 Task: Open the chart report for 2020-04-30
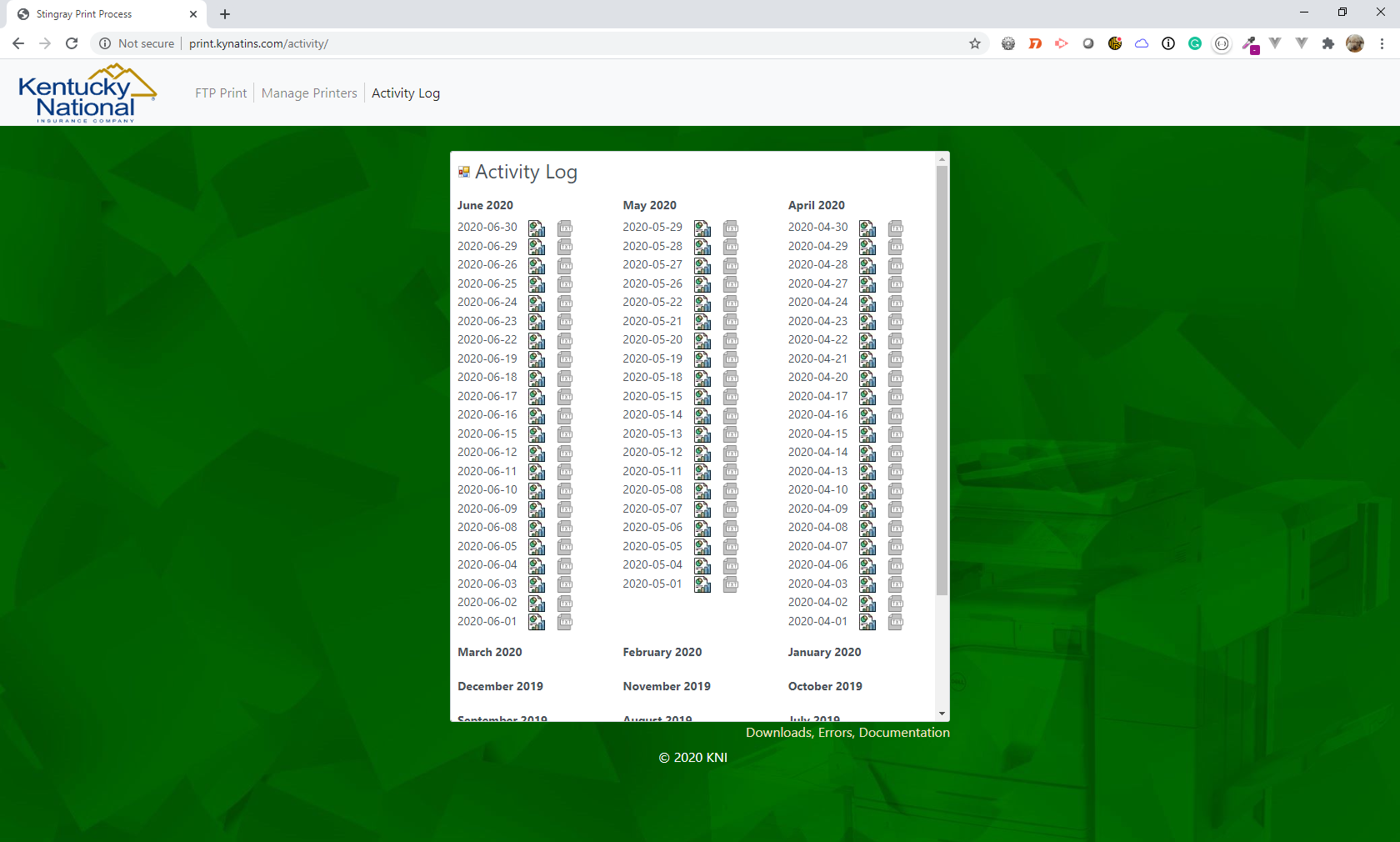(867, 228)
